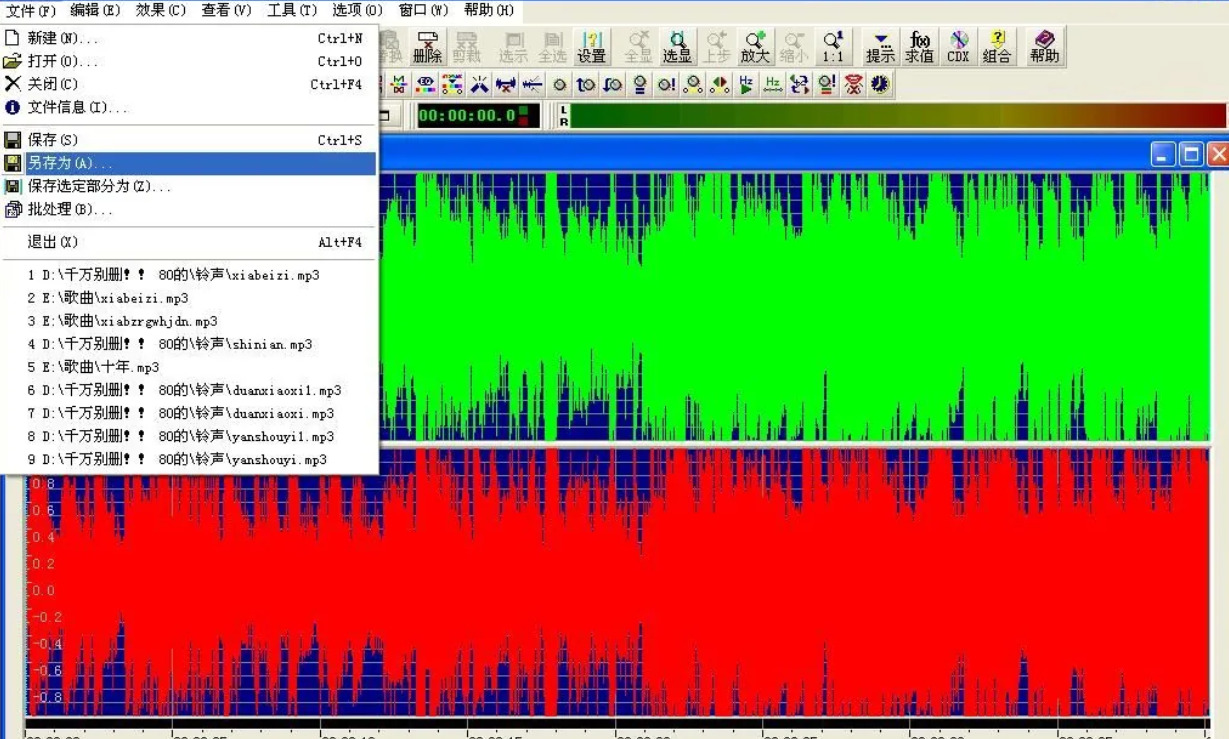The image size is (1229, 739).
Task: Open the 设置 (Set) selection tool
Action: (591, 47)
